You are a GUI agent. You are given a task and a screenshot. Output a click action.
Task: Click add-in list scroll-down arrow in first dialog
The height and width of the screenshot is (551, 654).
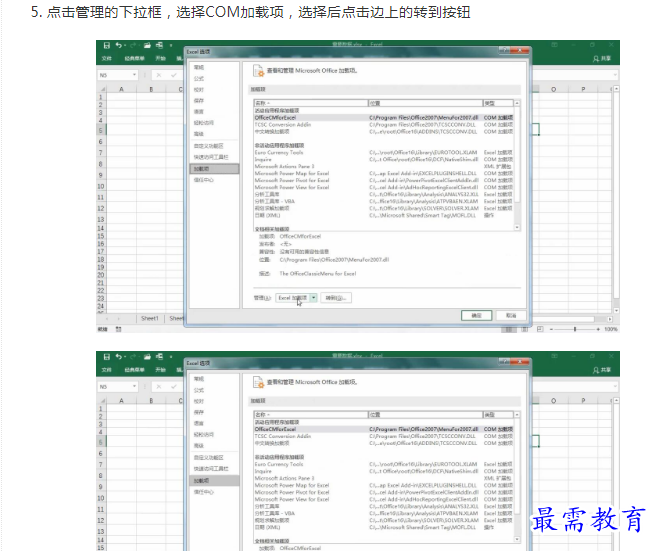(517, 227)
